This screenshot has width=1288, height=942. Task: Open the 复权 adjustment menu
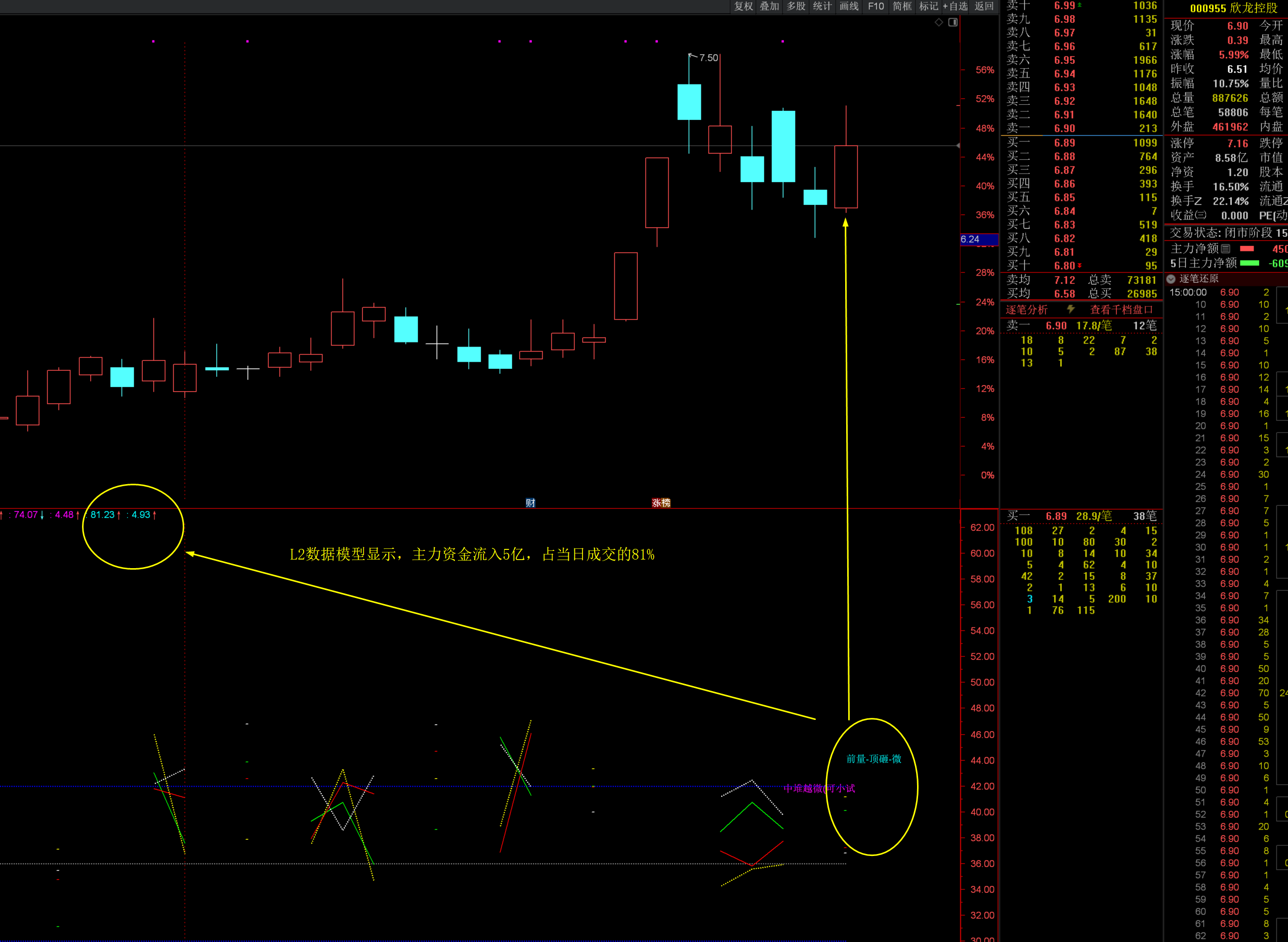(743, 6)
